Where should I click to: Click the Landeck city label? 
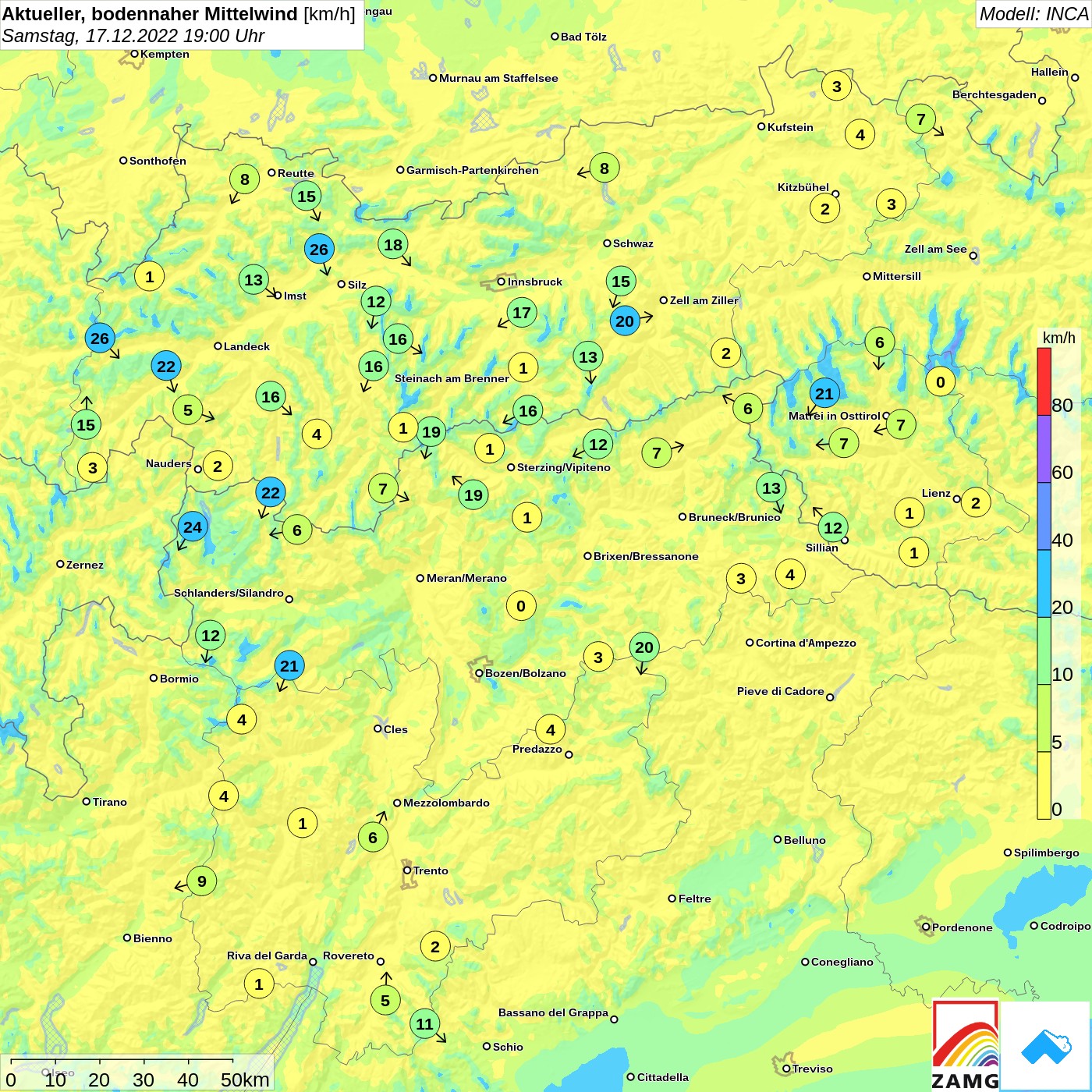coord(246,346)
